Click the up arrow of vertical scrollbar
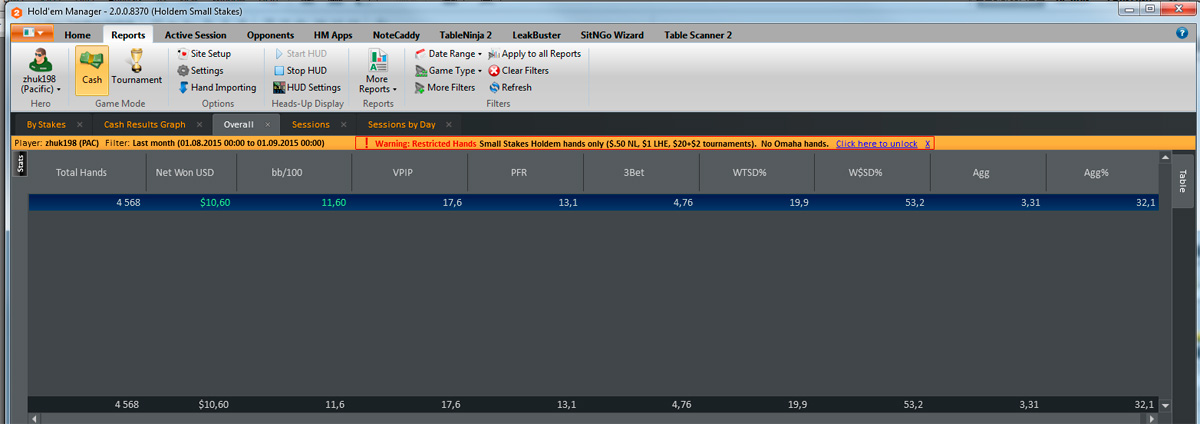Image resolution: width=1200 pixels, height=424 pixels. pyautogui.click(x=1165, y=157)
